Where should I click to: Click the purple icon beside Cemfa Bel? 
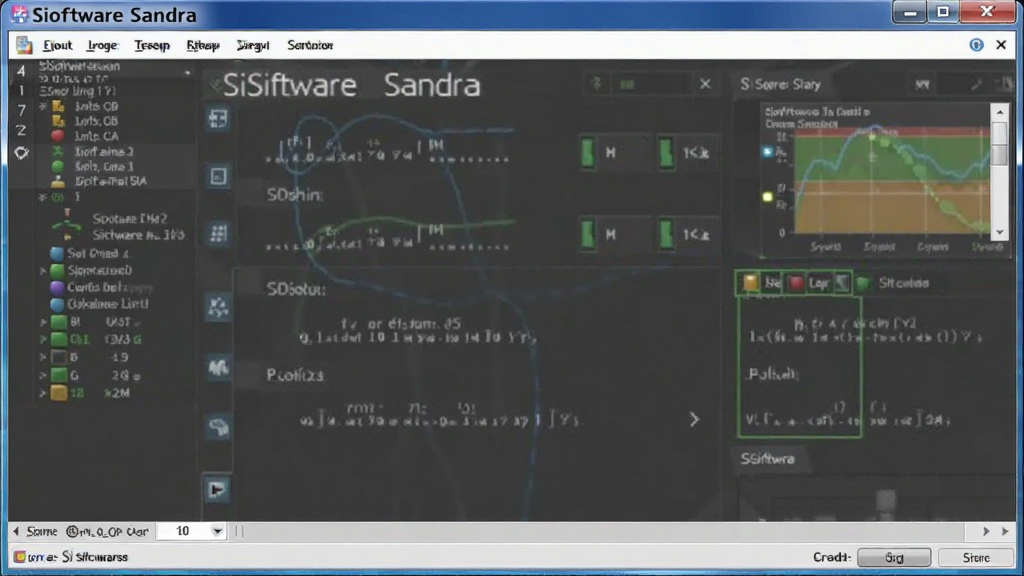click(x=57, y=287)
